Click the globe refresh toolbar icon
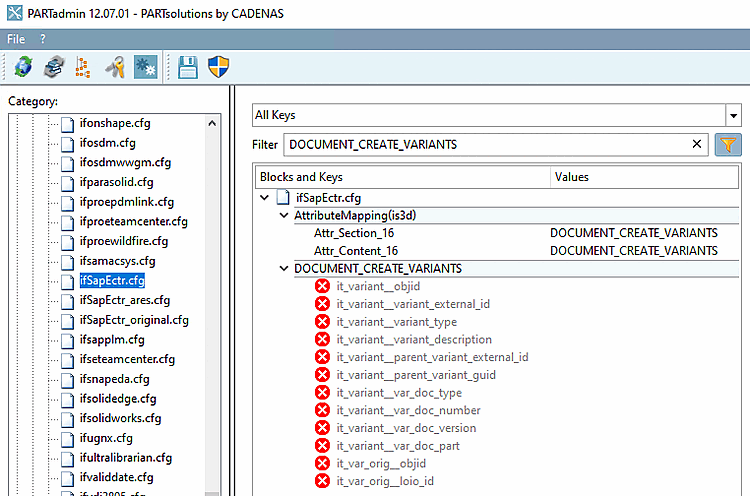This screenshot has height=496, width=750. (23, 67)
